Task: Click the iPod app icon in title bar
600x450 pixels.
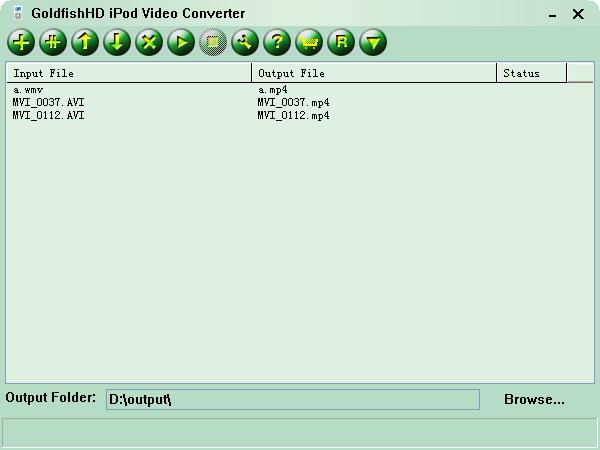Action: (17, 13)
